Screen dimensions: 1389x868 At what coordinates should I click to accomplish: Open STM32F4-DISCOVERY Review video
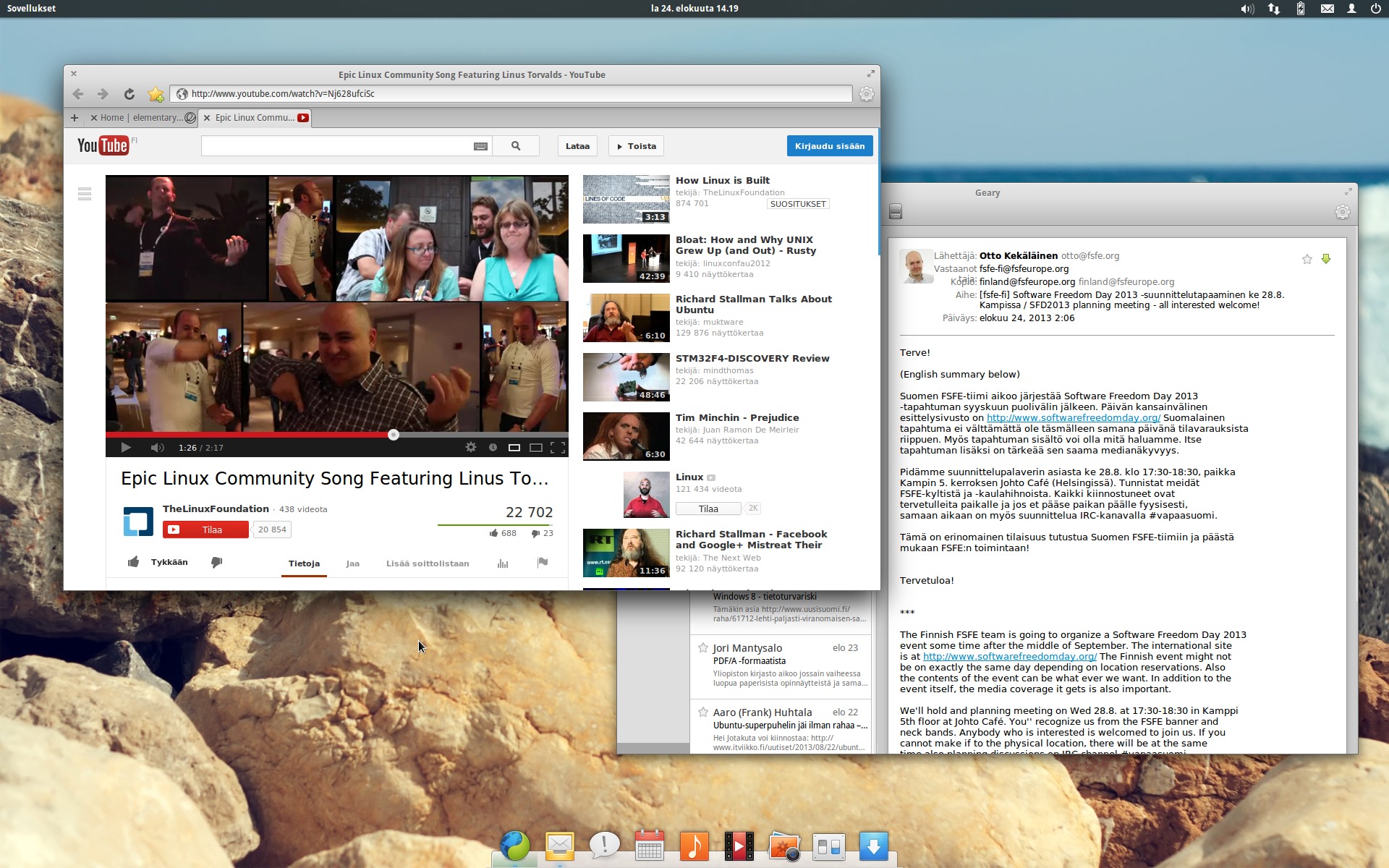(x=752, y=359)
